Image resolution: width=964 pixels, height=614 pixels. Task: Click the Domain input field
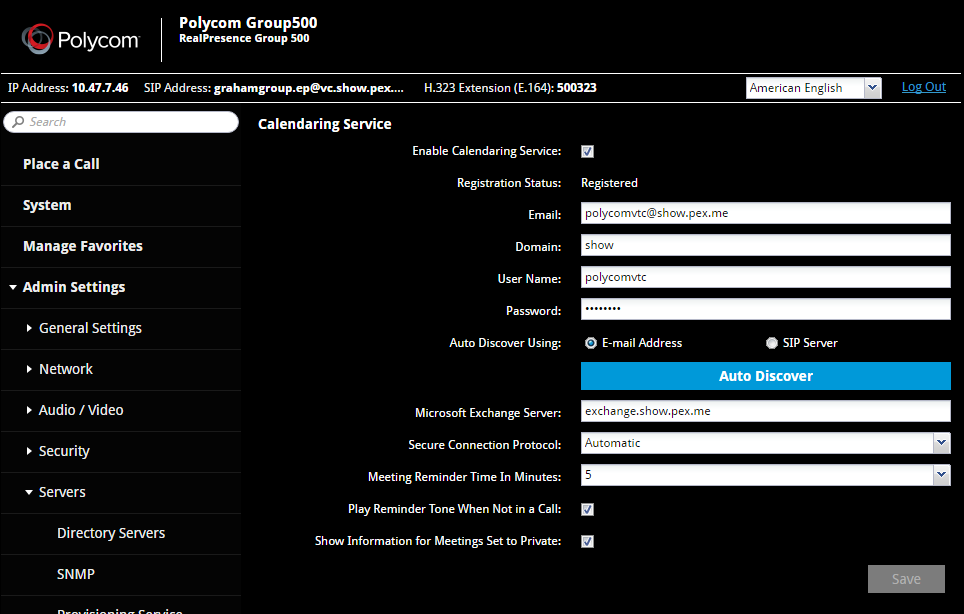pos(765,245)
